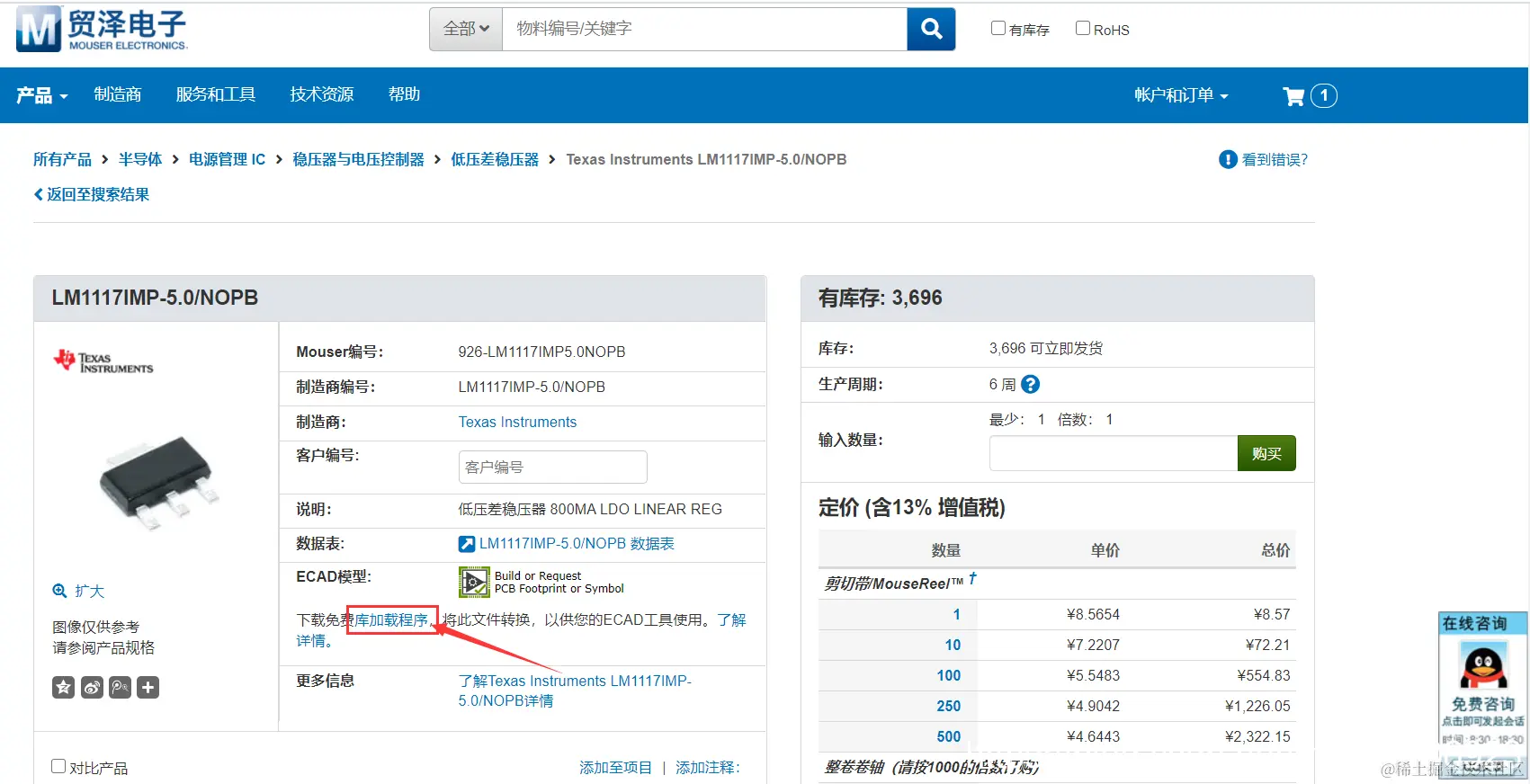The image size is (1530, 784).
Task: Click 返回至搜索结果 back link
Action: tap(92, 194)
